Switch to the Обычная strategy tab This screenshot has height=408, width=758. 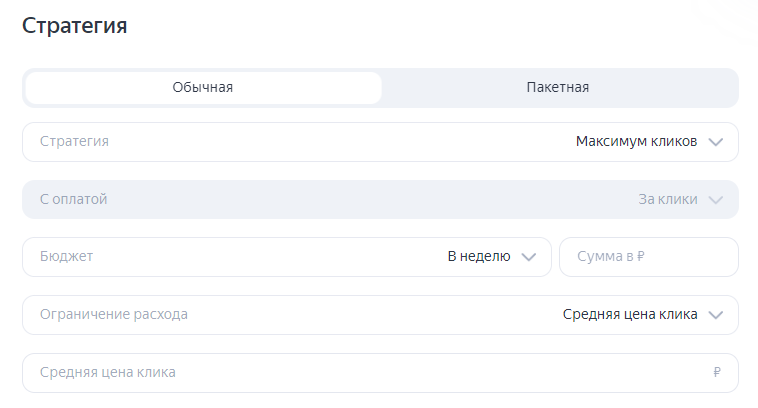(x=204, y=87)
